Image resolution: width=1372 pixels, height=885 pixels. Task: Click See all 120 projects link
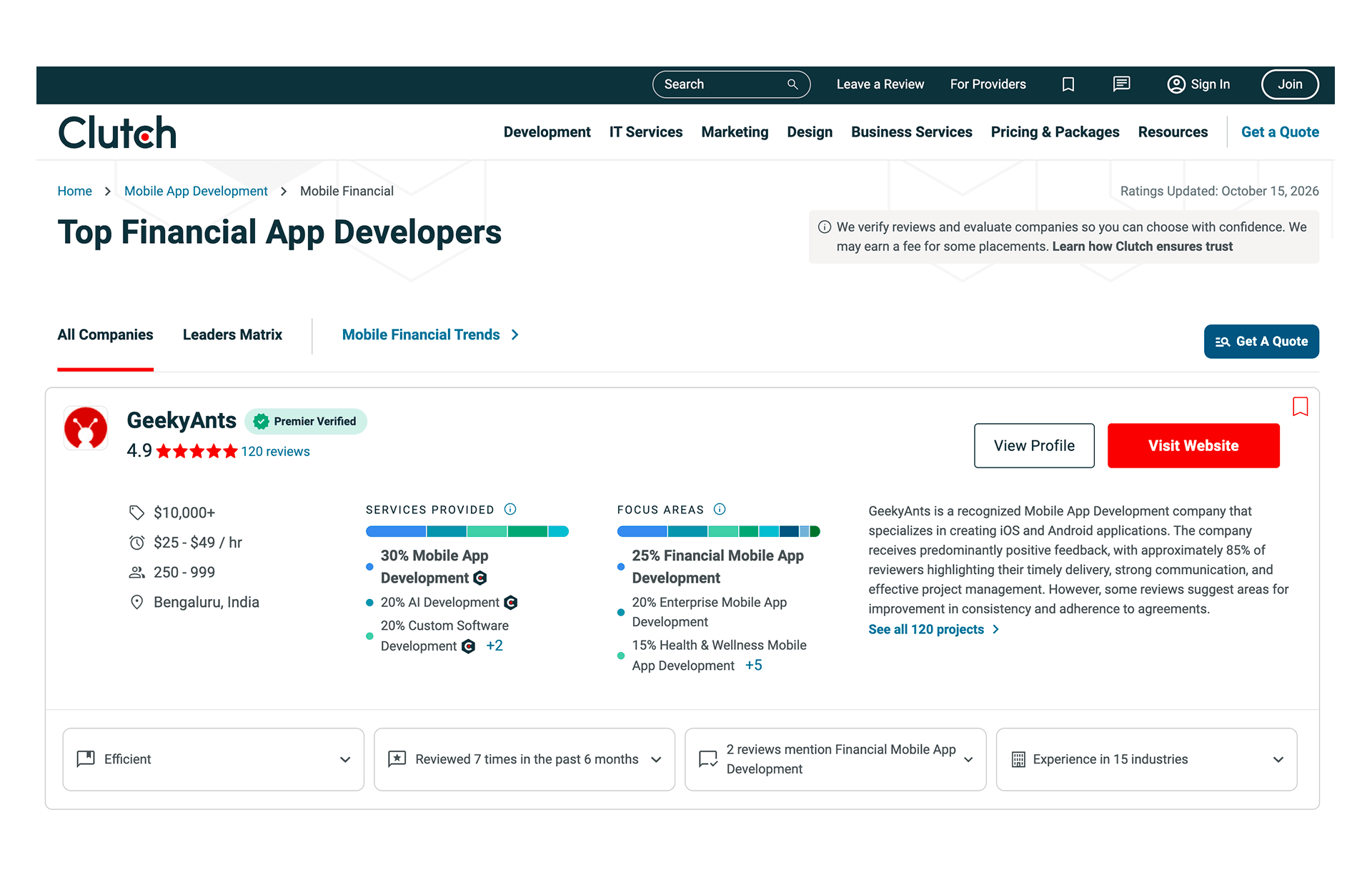pyautogui.click(x=933, y=630)
